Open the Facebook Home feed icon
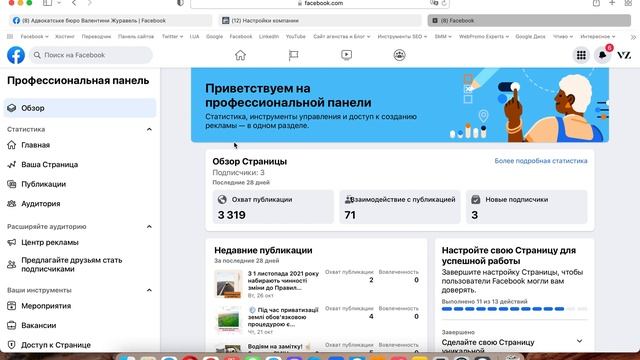 pos(240,55)
